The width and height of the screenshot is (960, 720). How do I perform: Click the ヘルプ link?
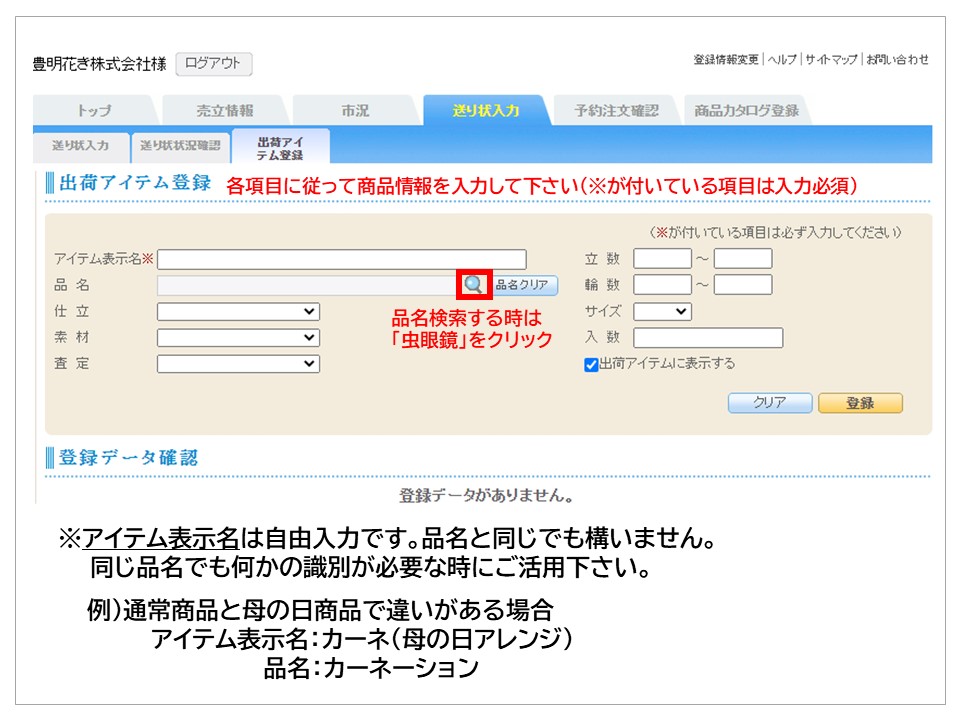pos(782,60)
